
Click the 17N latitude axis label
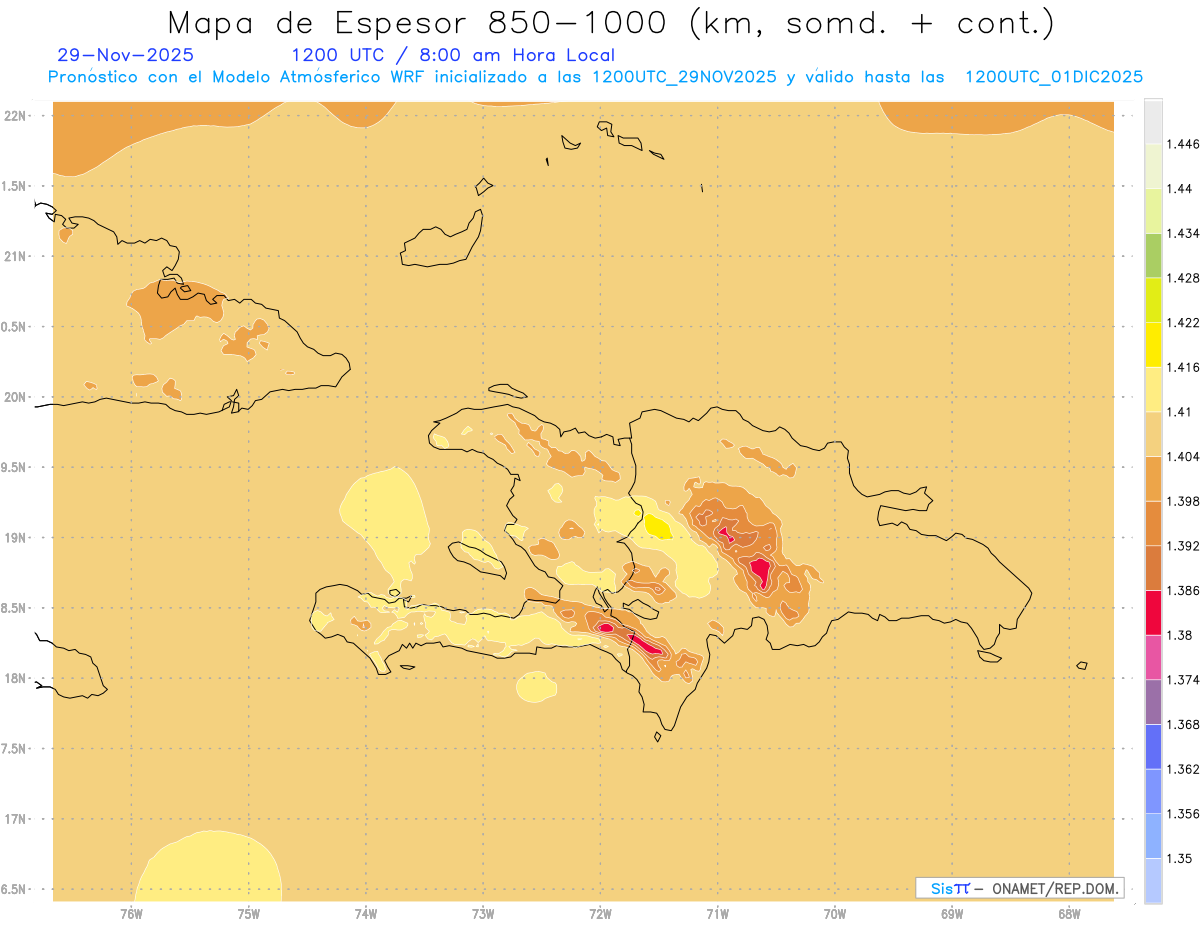click(x=15, y=819)
